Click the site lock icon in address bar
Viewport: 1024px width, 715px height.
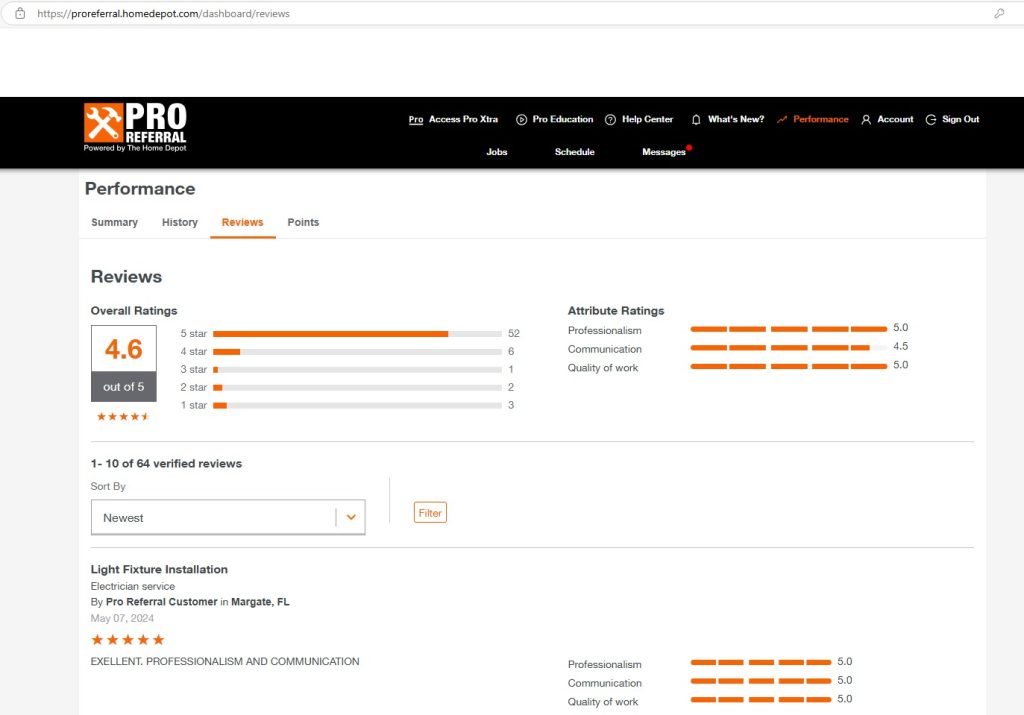point(20,14)
